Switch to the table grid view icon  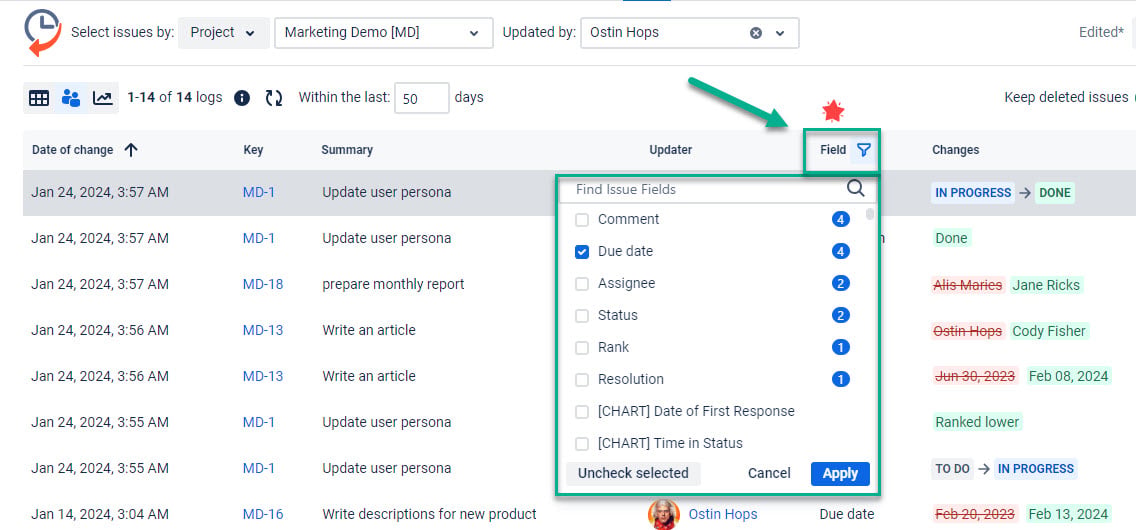click(x=39, y=98)
